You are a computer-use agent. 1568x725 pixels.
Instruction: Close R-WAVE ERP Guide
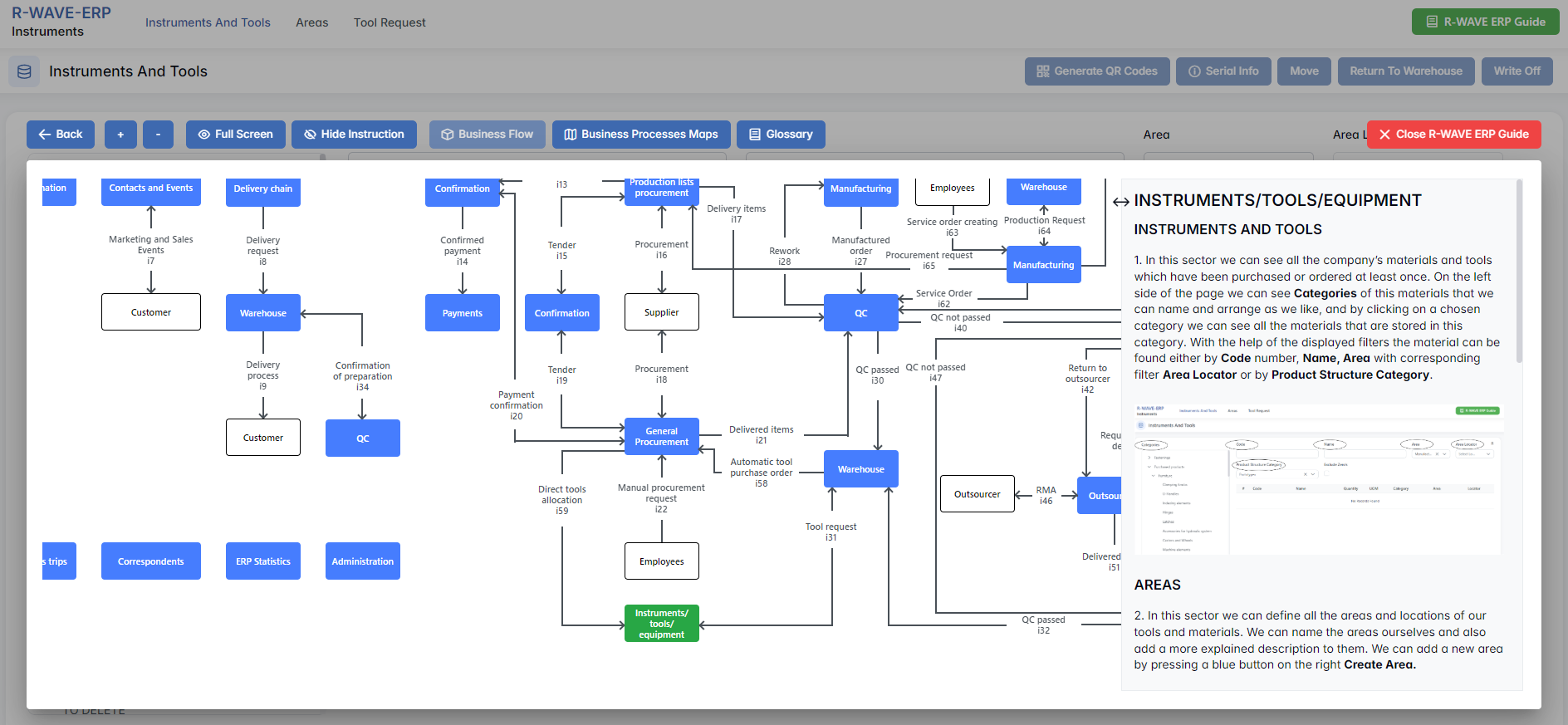(1453, 135)
